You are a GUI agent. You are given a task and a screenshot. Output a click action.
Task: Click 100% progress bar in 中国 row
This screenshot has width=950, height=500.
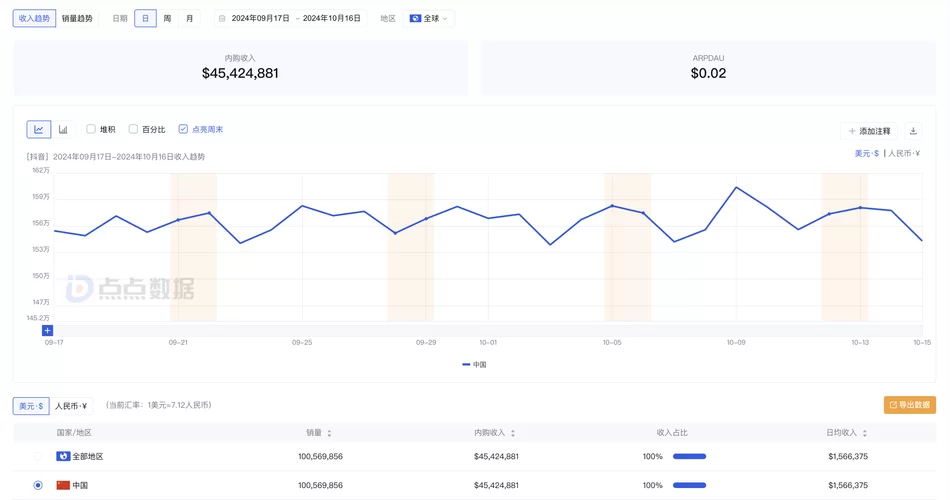point(689,485)
